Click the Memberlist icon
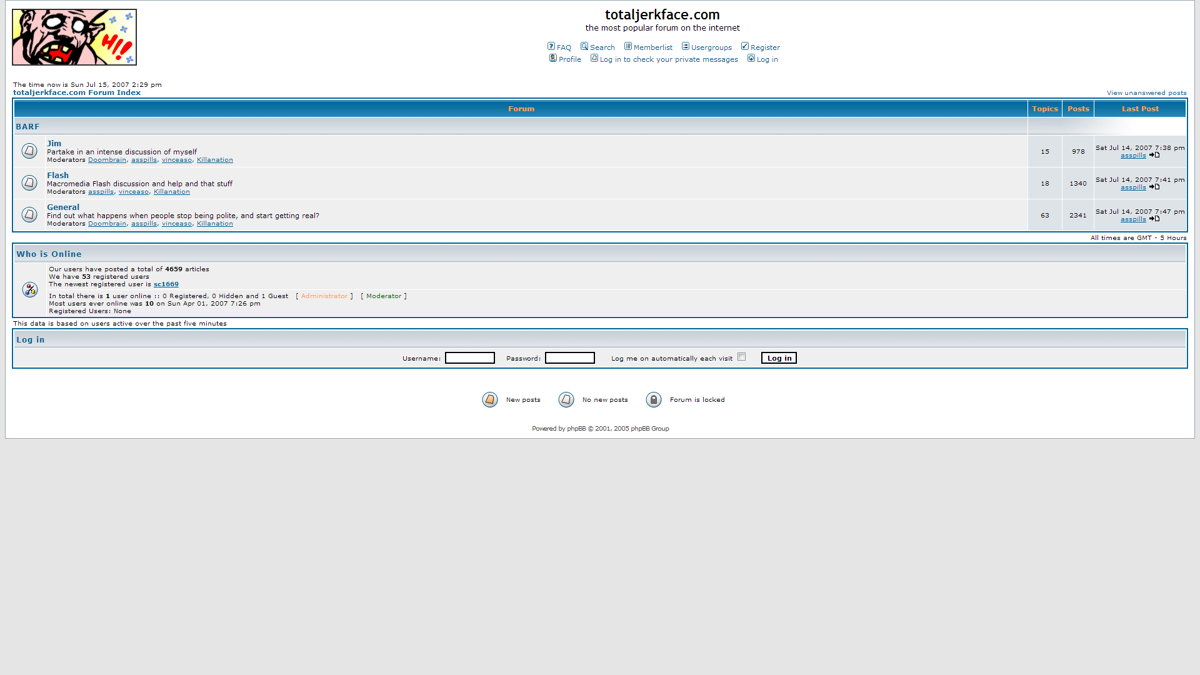The width and height of the screenshot is (1200, 675). point(628,46)
